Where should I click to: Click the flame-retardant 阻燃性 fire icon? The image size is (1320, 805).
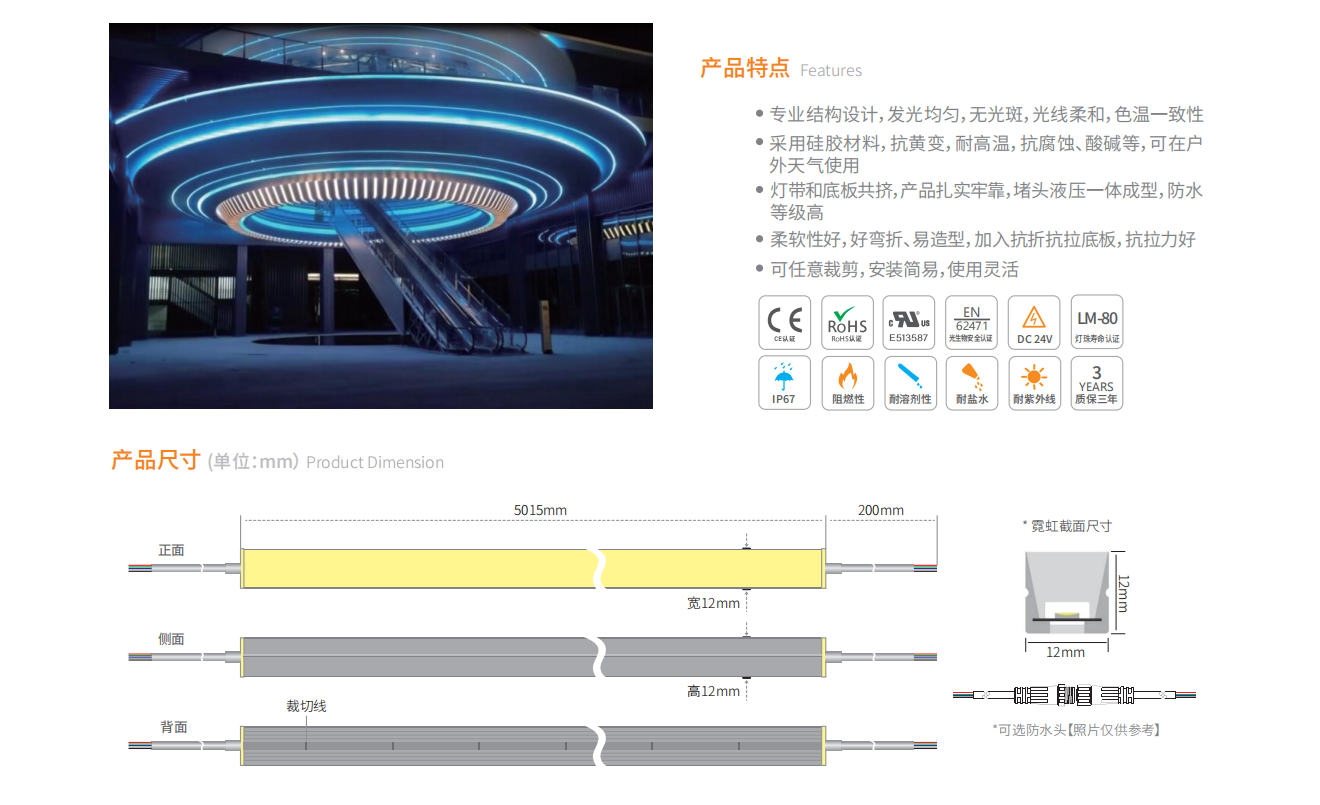tap(847, 384)
